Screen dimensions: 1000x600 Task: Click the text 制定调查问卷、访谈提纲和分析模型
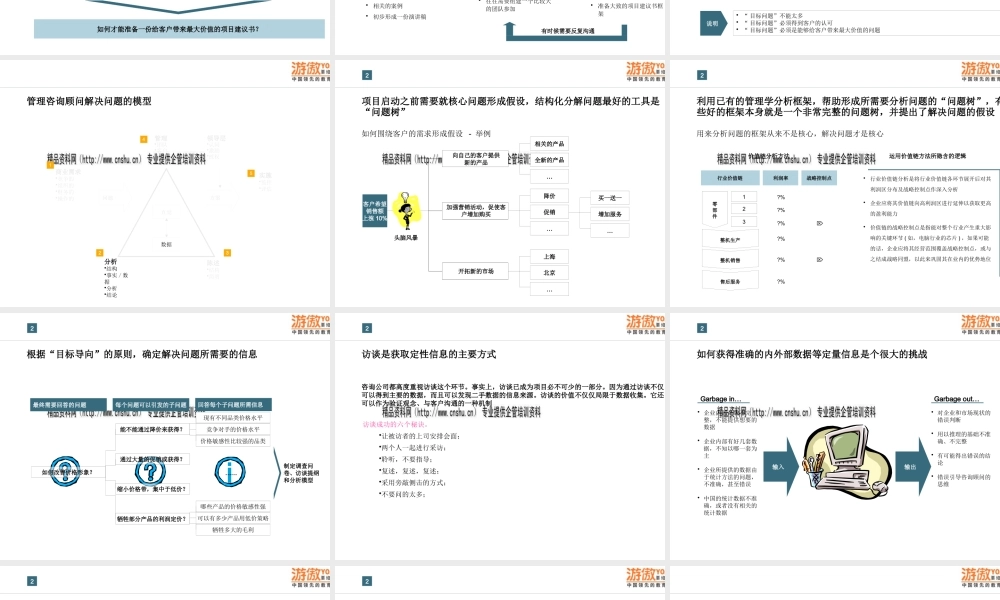(301, 473)
